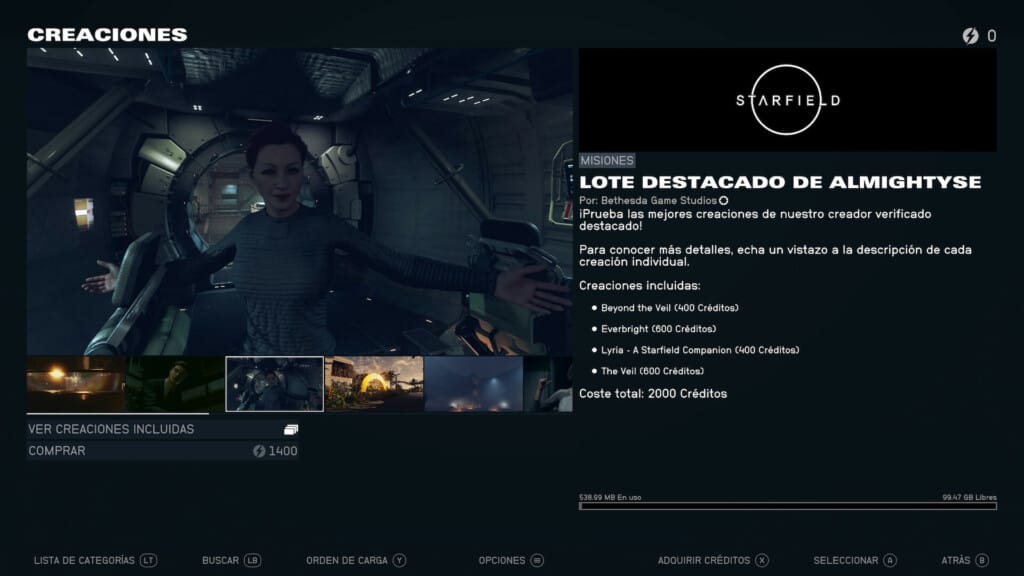Select the first thumbnail with glowing light

75,384
